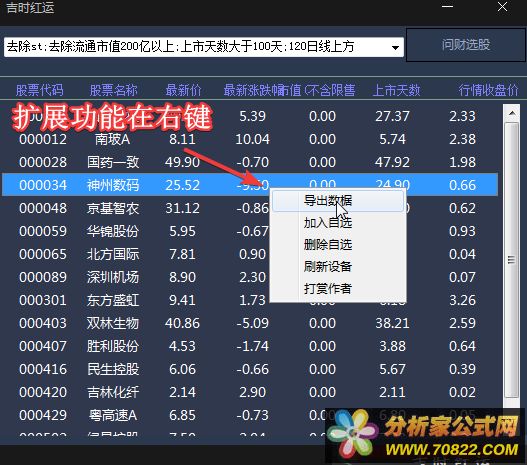
Task: Select the 吉林化纤 row
Action: coord(250,392)
